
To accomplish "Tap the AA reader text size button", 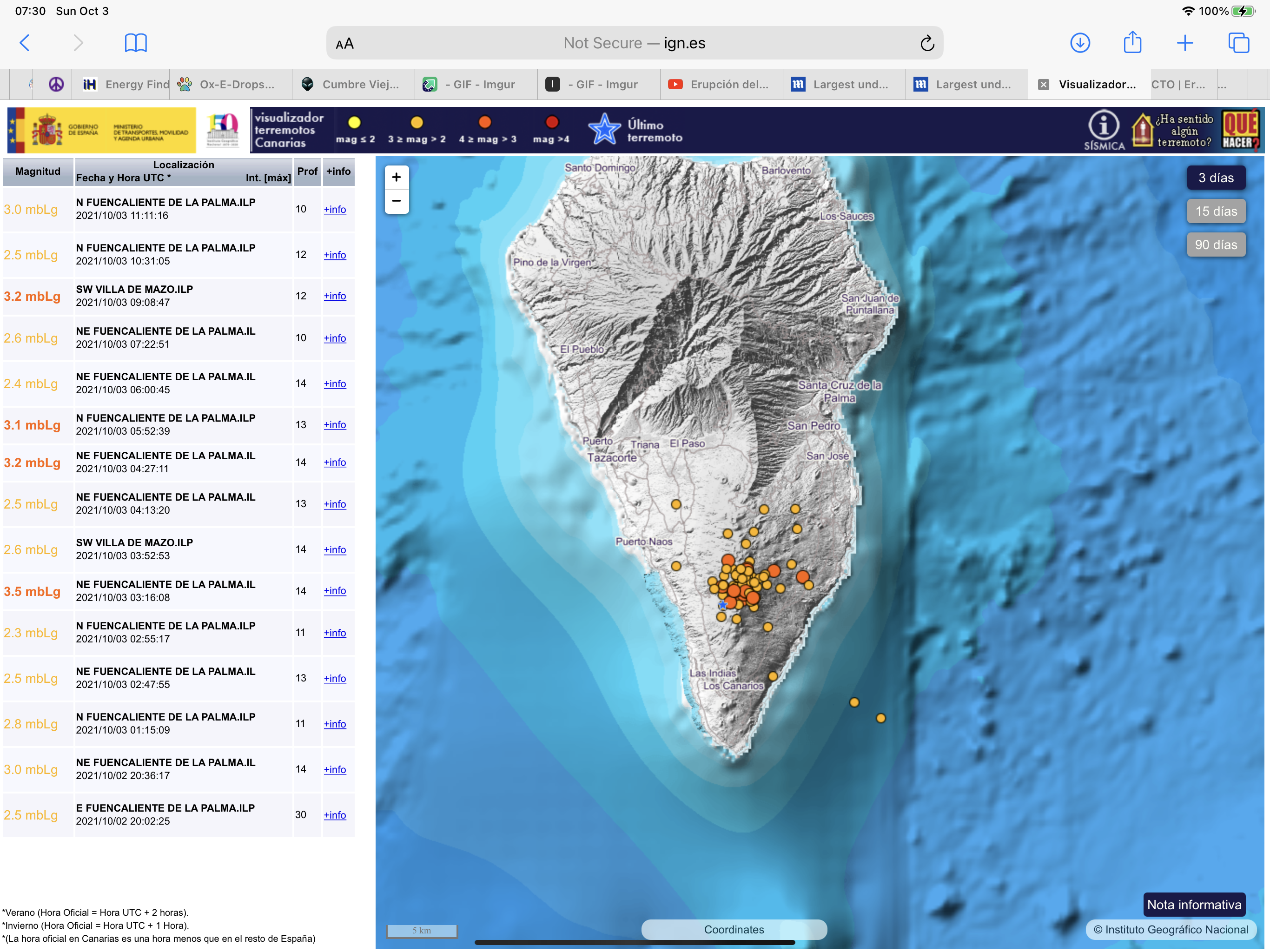I will [344, 44].
